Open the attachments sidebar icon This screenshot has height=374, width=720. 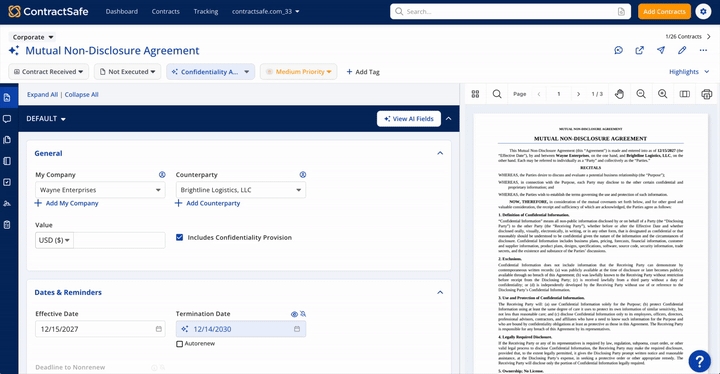click(7, 140)
